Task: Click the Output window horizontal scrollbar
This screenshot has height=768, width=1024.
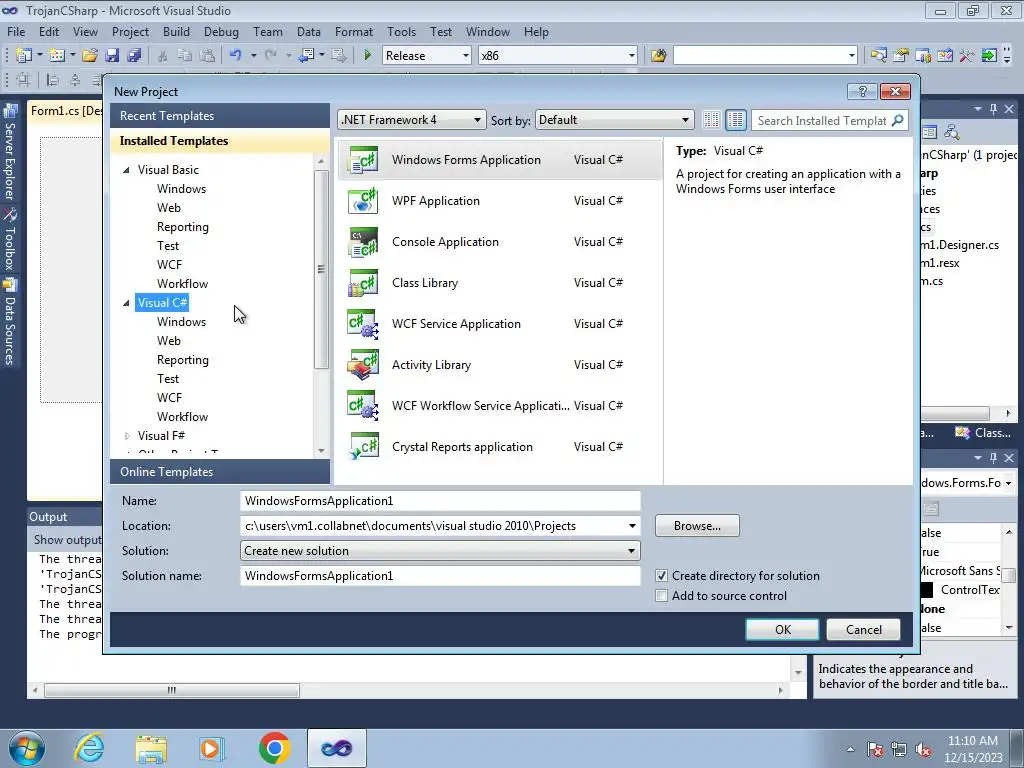Action: coord(172,690)
